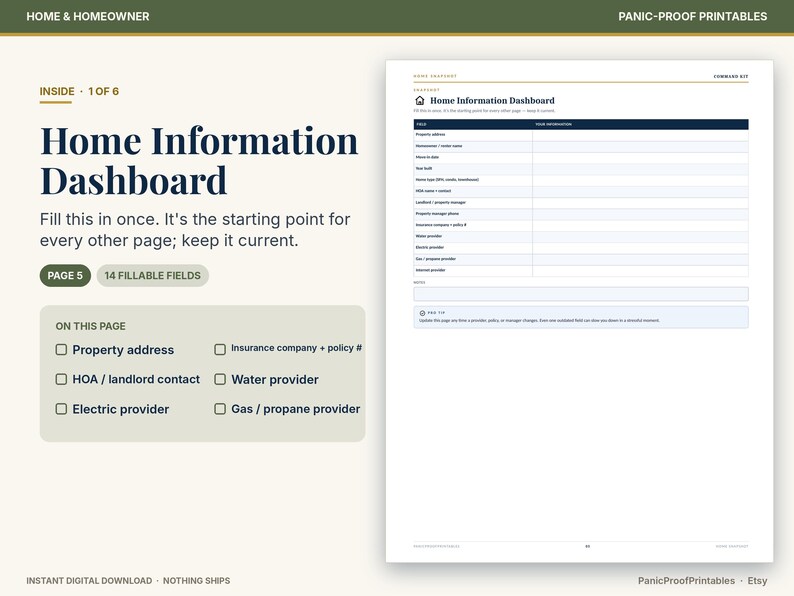Check the Electric provider checkbox
Viewport: 794px width, 596px height.
[61, 409]
